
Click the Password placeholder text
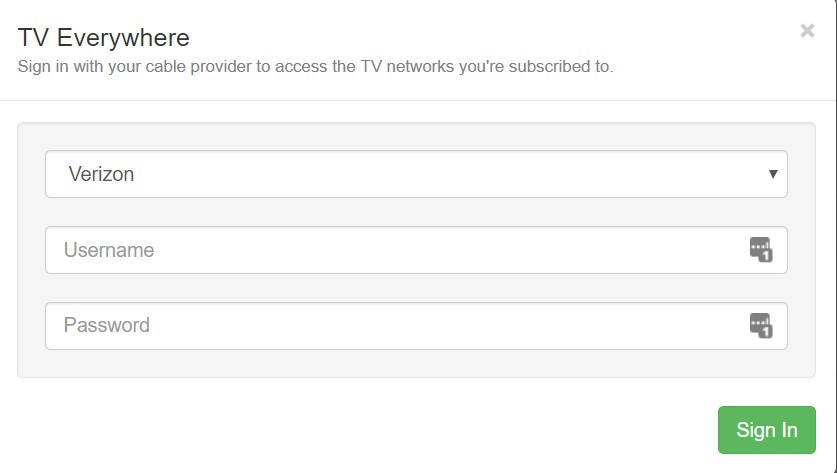coord(107,325)
